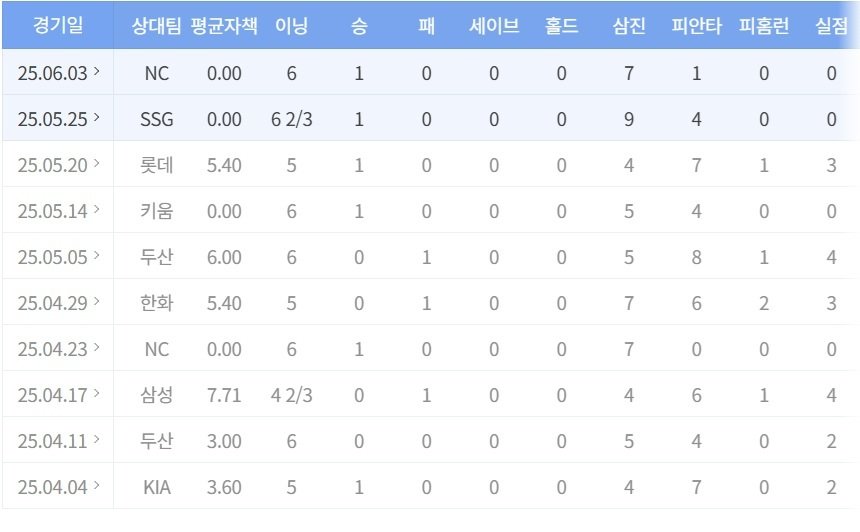Click chevron arrow next to 25.05.14

click(97, 209)
